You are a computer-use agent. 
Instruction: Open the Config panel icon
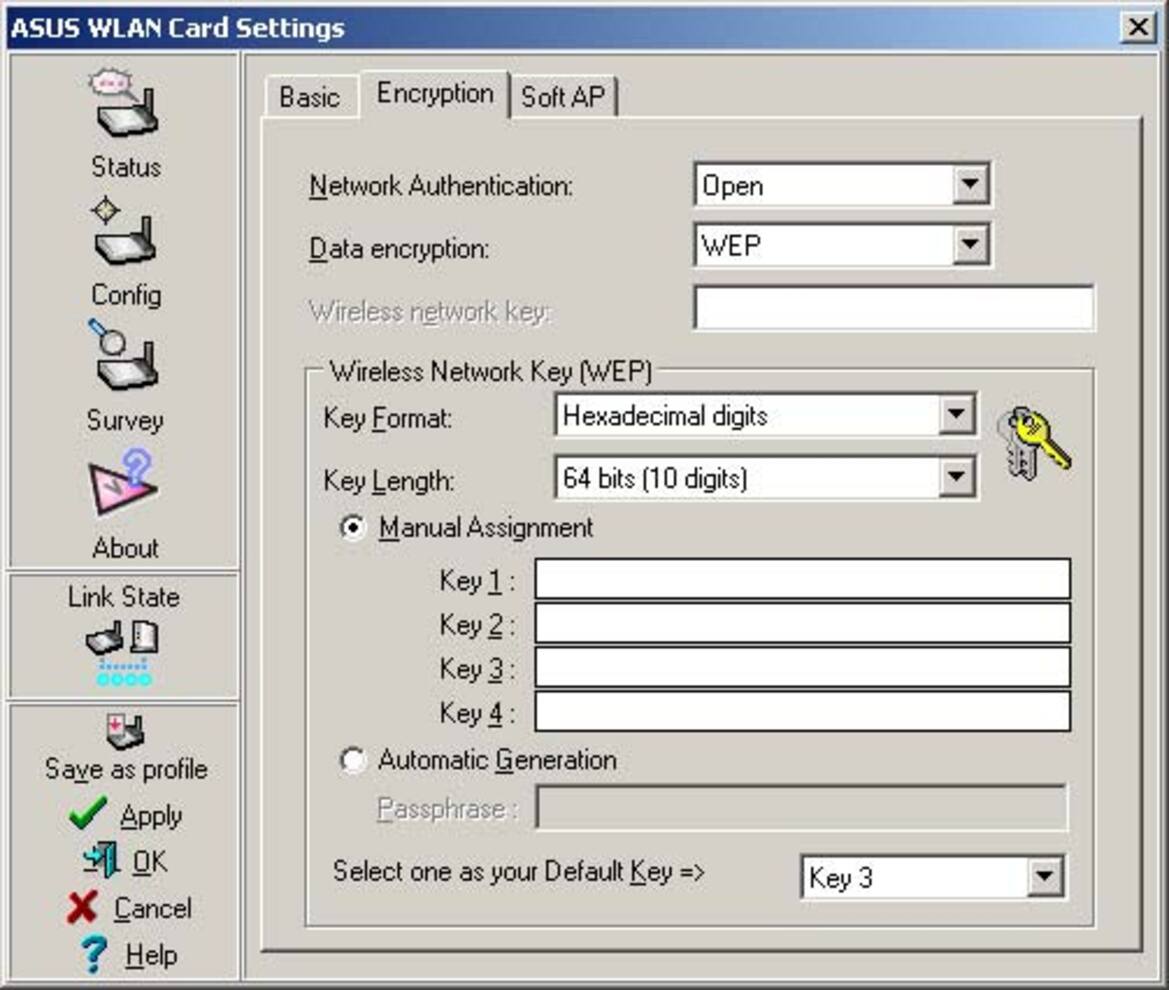[x=125, y=231]
